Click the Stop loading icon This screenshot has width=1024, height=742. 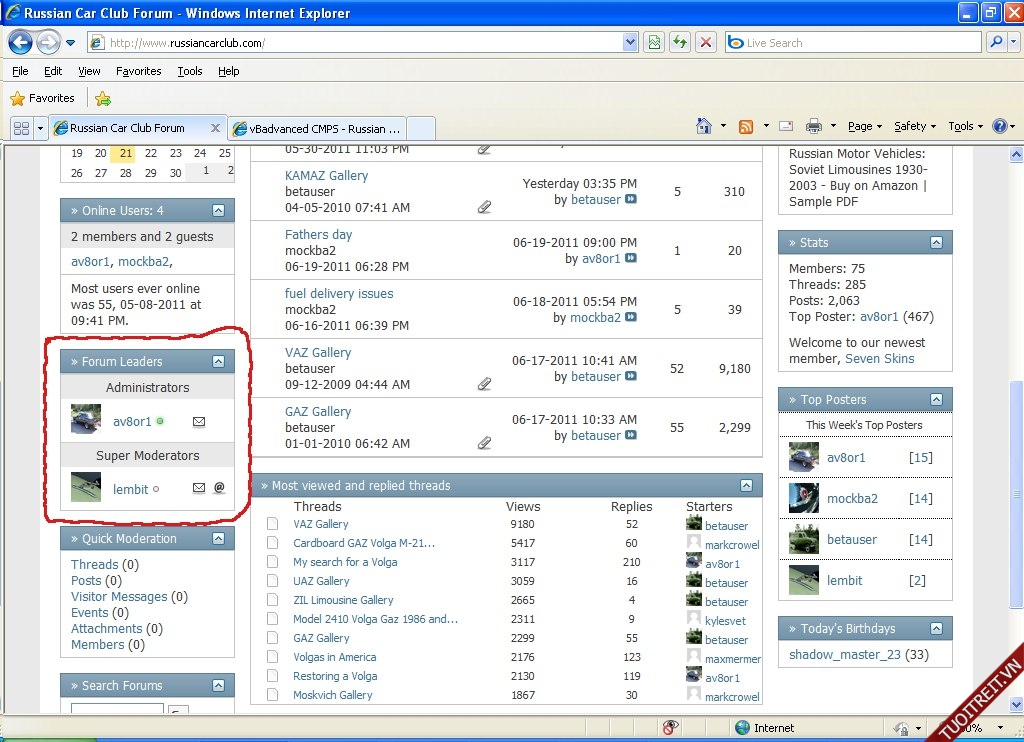tap(706, 43)
